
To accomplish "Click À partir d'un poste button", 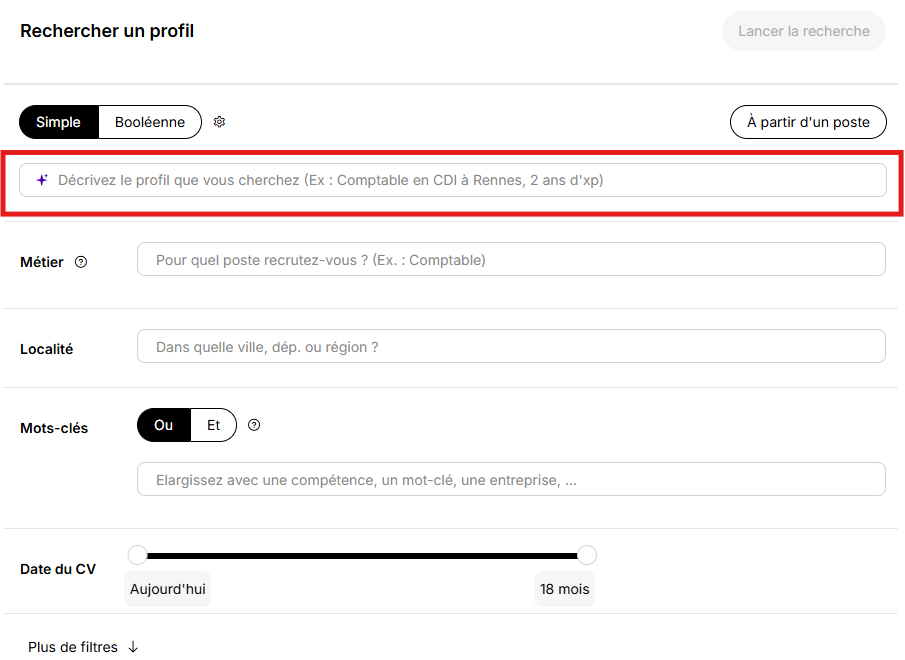I will 808,122.
